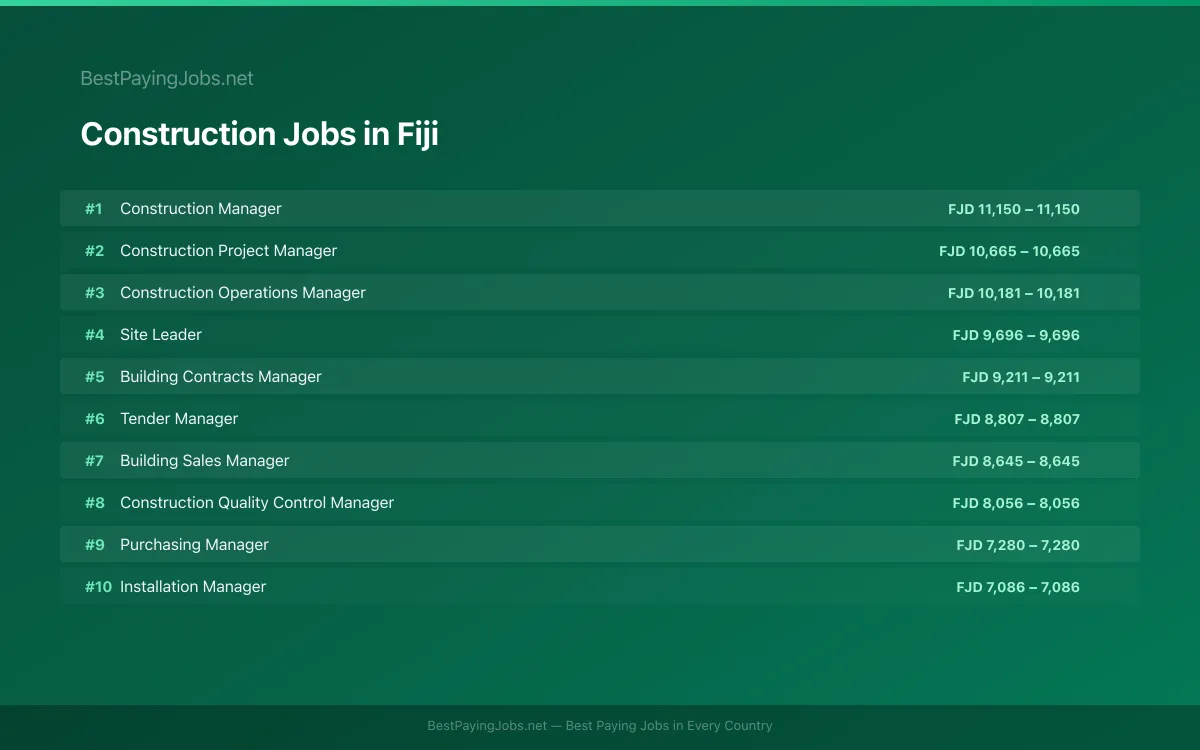Click salary FJD 7,280 – 7,280
Image resolution: width=1200 pixels, height=750 pixels.
click(x=1018, y=545)
